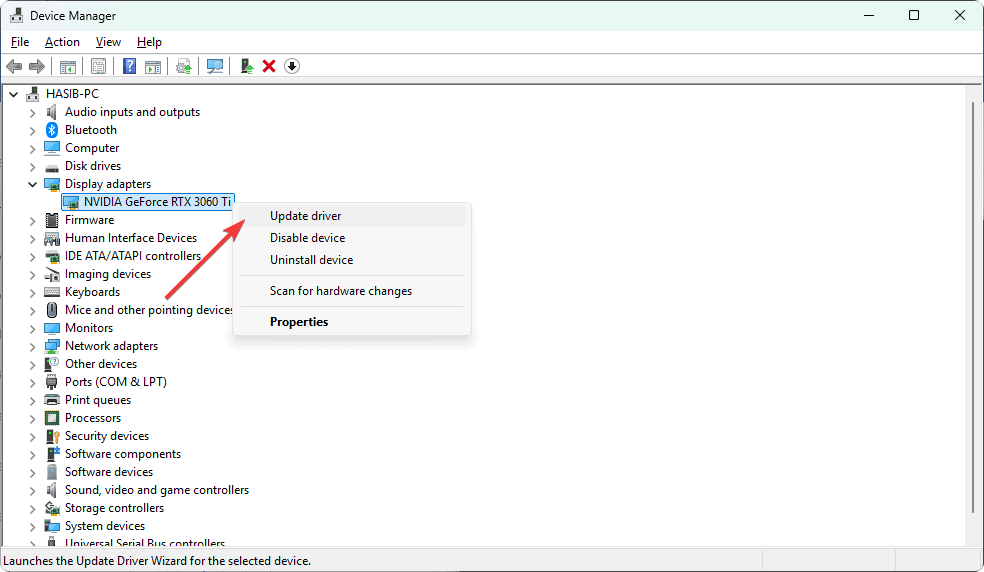This screenshot has width=984, height=572.
Task: Select the IDE ATA/ATAPI controllers item
Action: pos(132,256)
